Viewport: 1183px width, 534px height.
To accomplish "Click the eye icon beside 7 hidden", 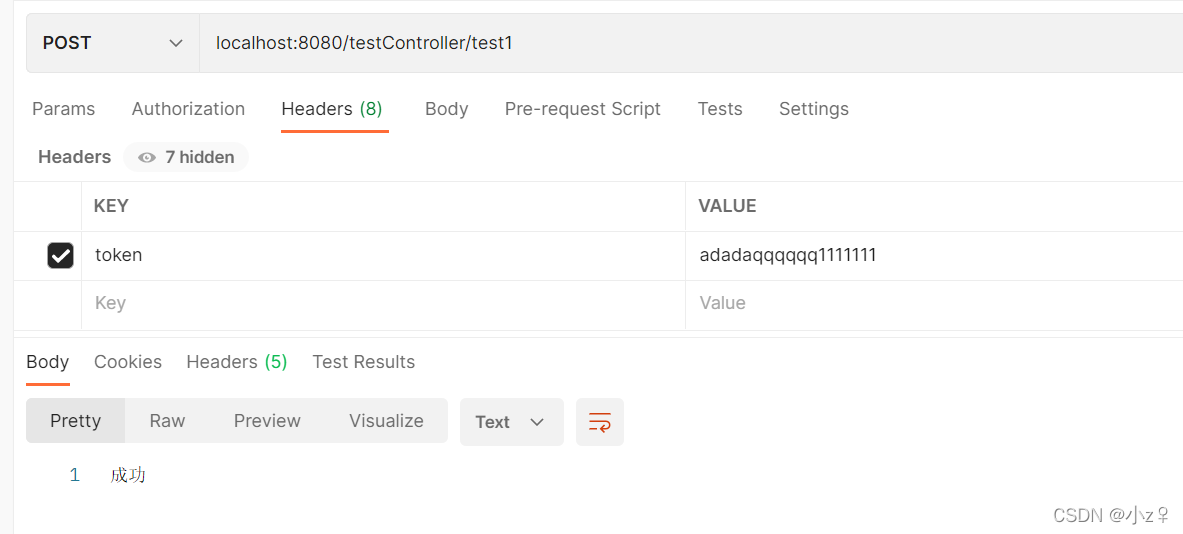I will tap(147, 158).
